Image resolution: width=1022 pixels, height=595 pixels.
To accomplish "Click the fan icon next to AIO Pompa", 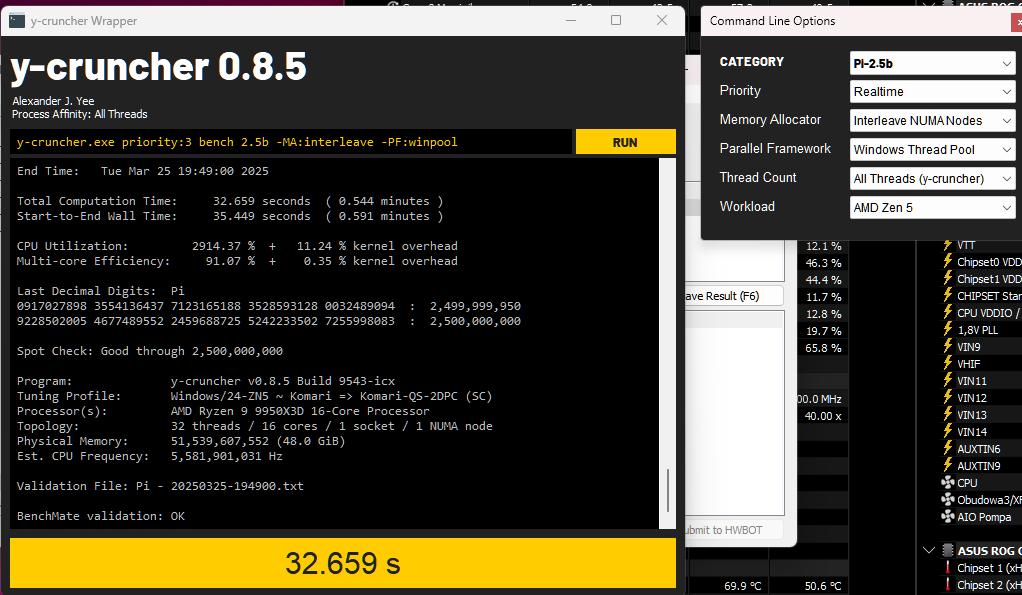I will [948, 517].
